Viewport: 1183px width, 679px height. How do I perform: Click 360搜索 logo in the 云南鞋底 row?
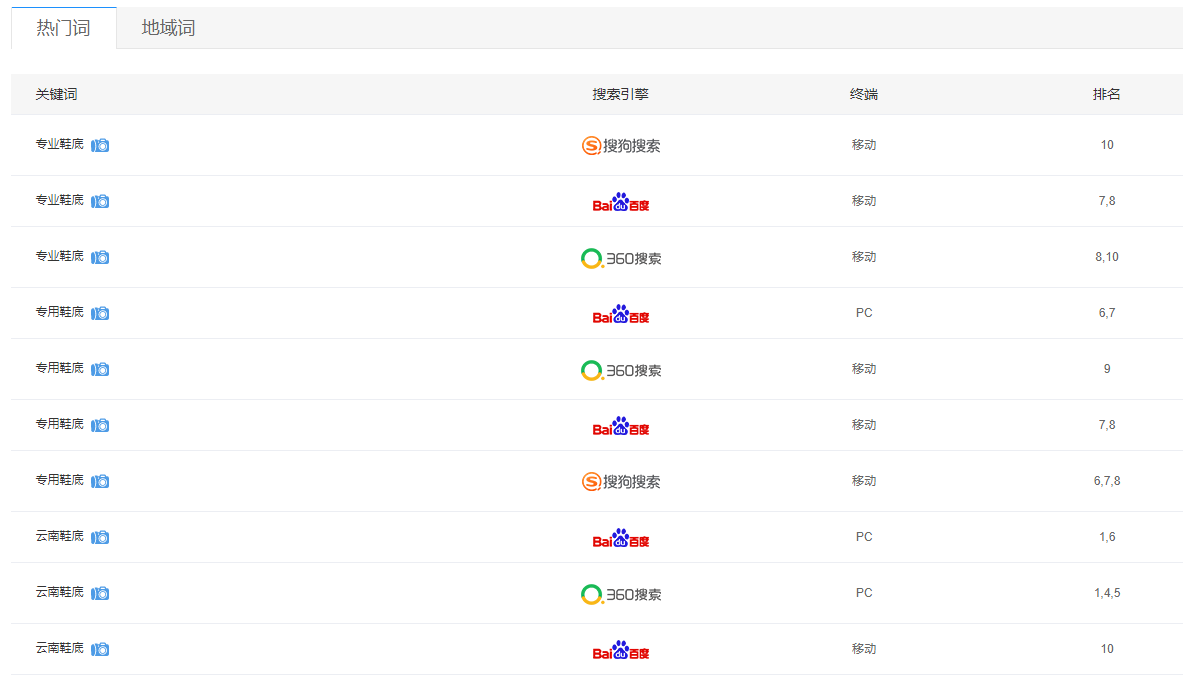tap(621, 595)
